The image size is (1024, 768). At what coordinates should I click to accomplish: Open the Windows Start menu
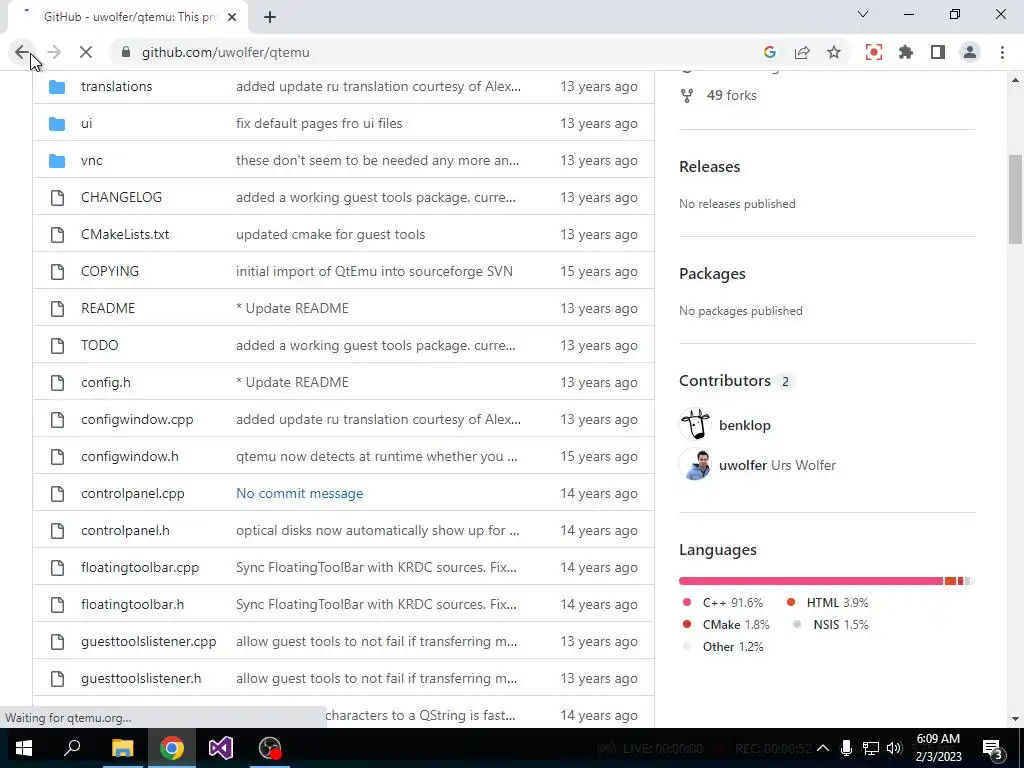pos(24,748)
